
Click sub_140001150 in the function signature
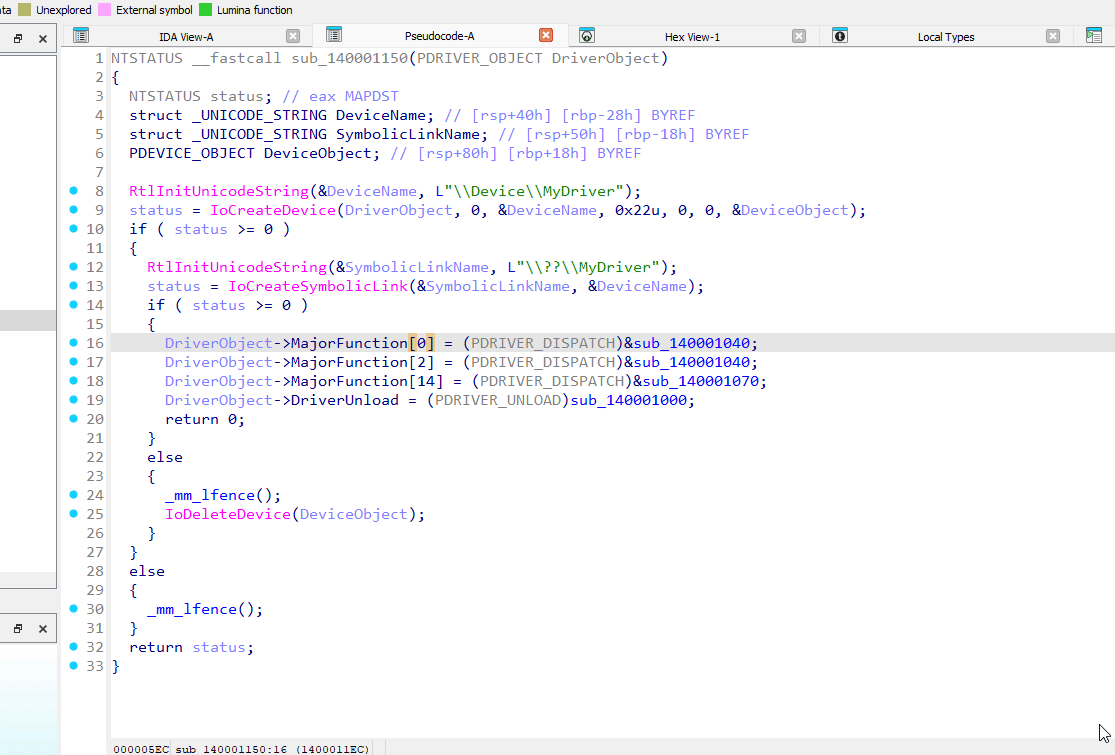(x=349, y=58)
